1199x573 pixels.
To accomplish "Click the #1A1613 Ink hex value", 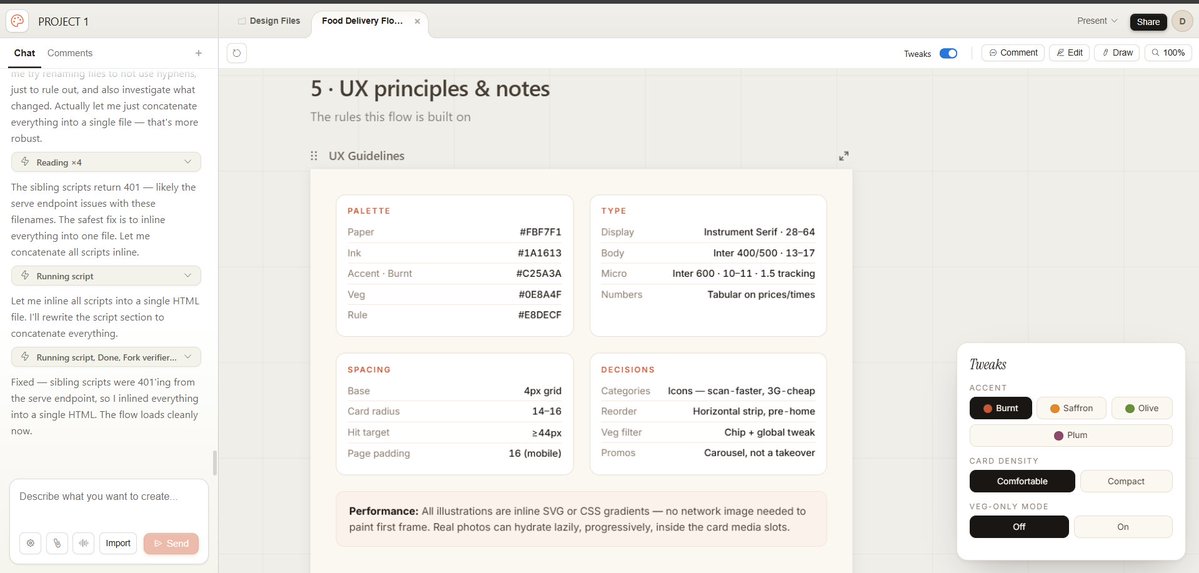I will pos(540,253).
